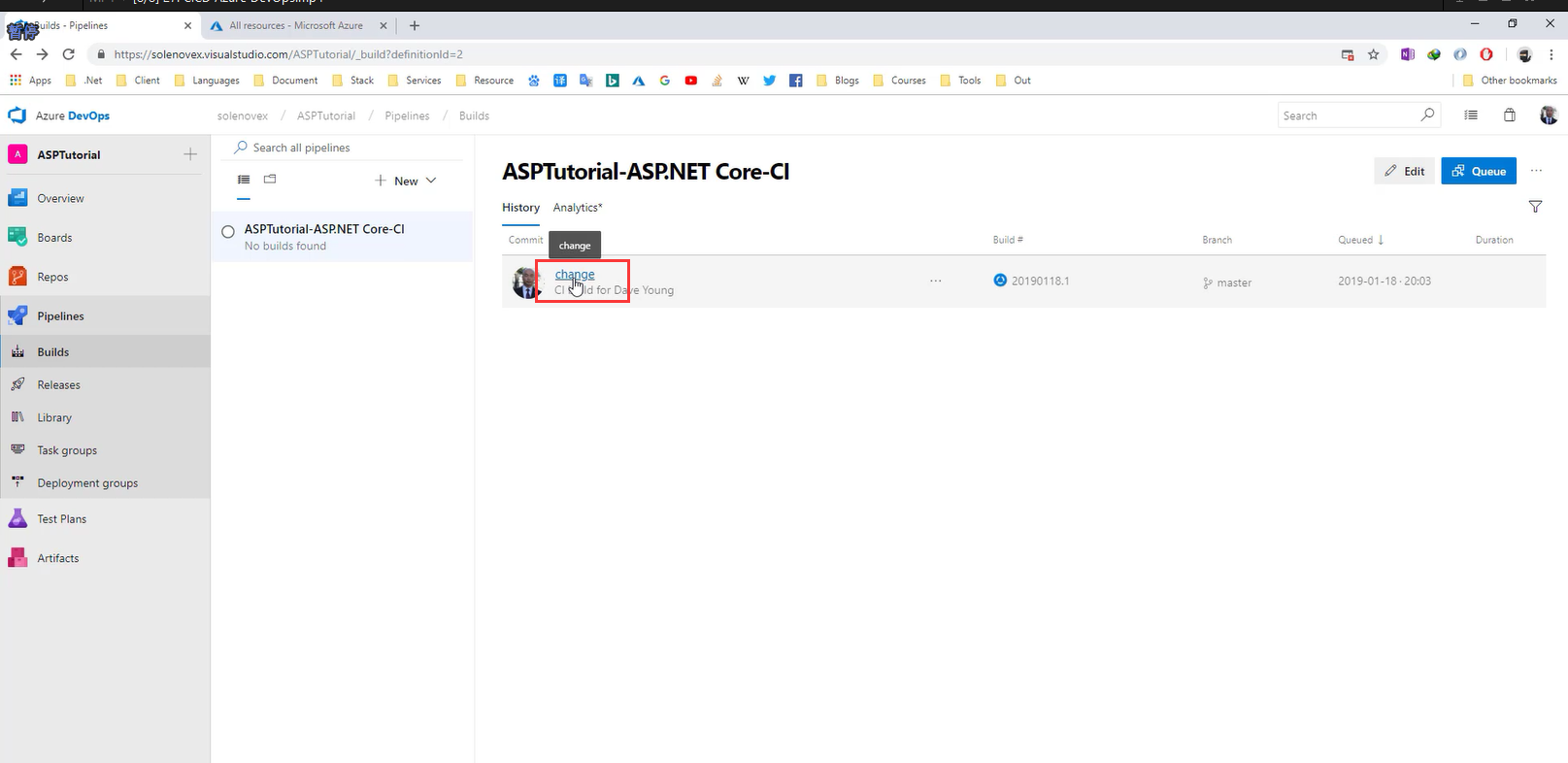Viewport: 1568px width, 763px height.
Task: Click the browser address bar URL
Action: (288, 54)
